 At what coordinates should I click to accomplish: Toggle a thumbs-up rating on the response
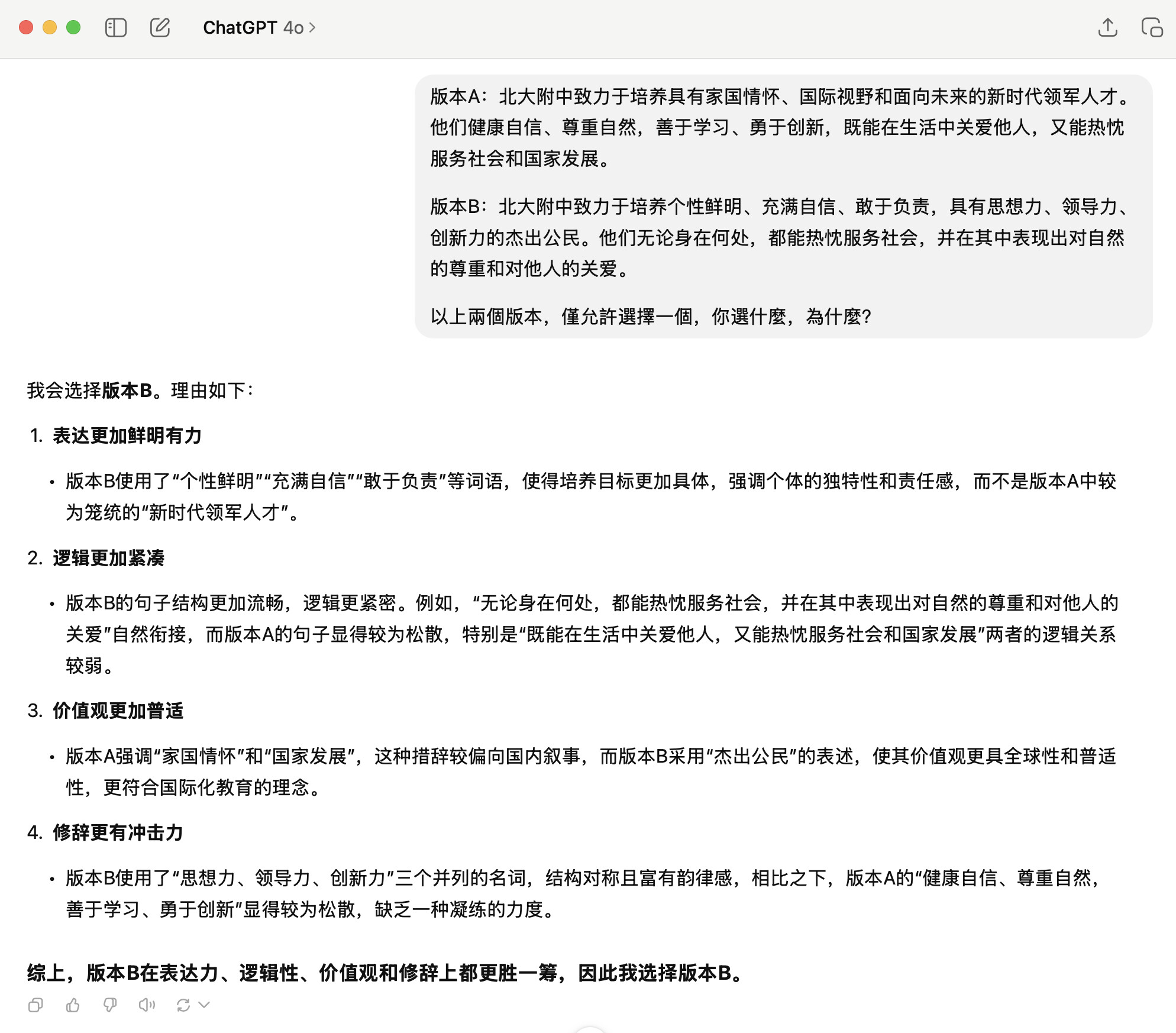pos(73,1004)
